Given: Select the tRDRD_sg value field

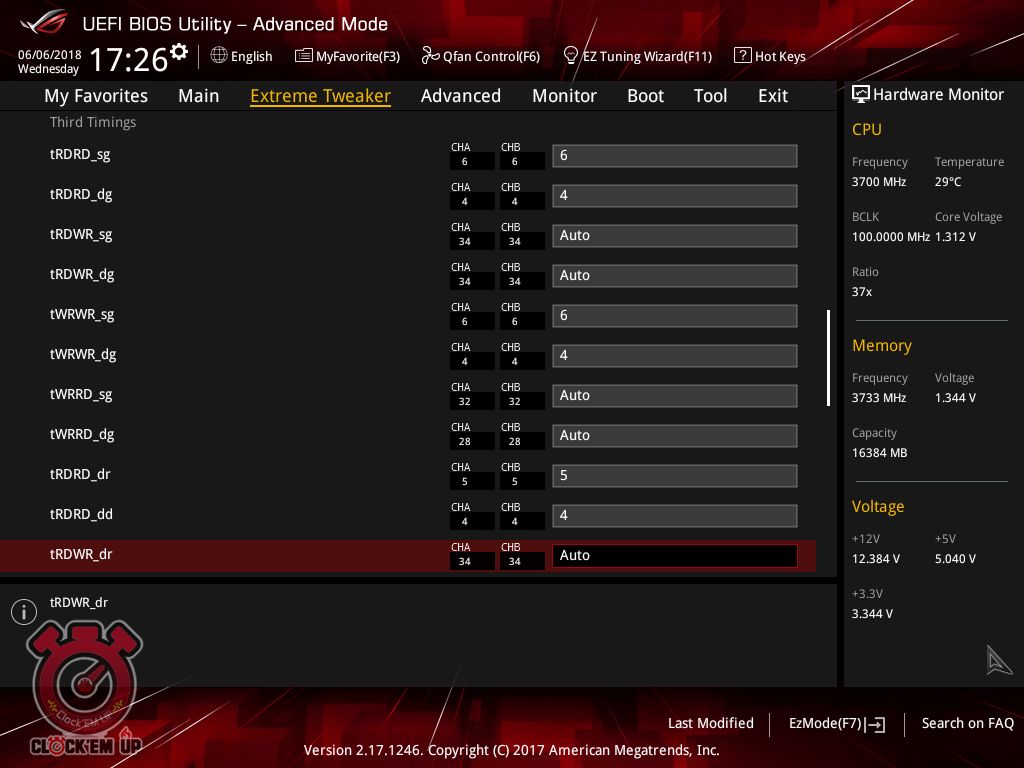Looking at the screenshot, I should pyautogui.click(x=674, y=156).
